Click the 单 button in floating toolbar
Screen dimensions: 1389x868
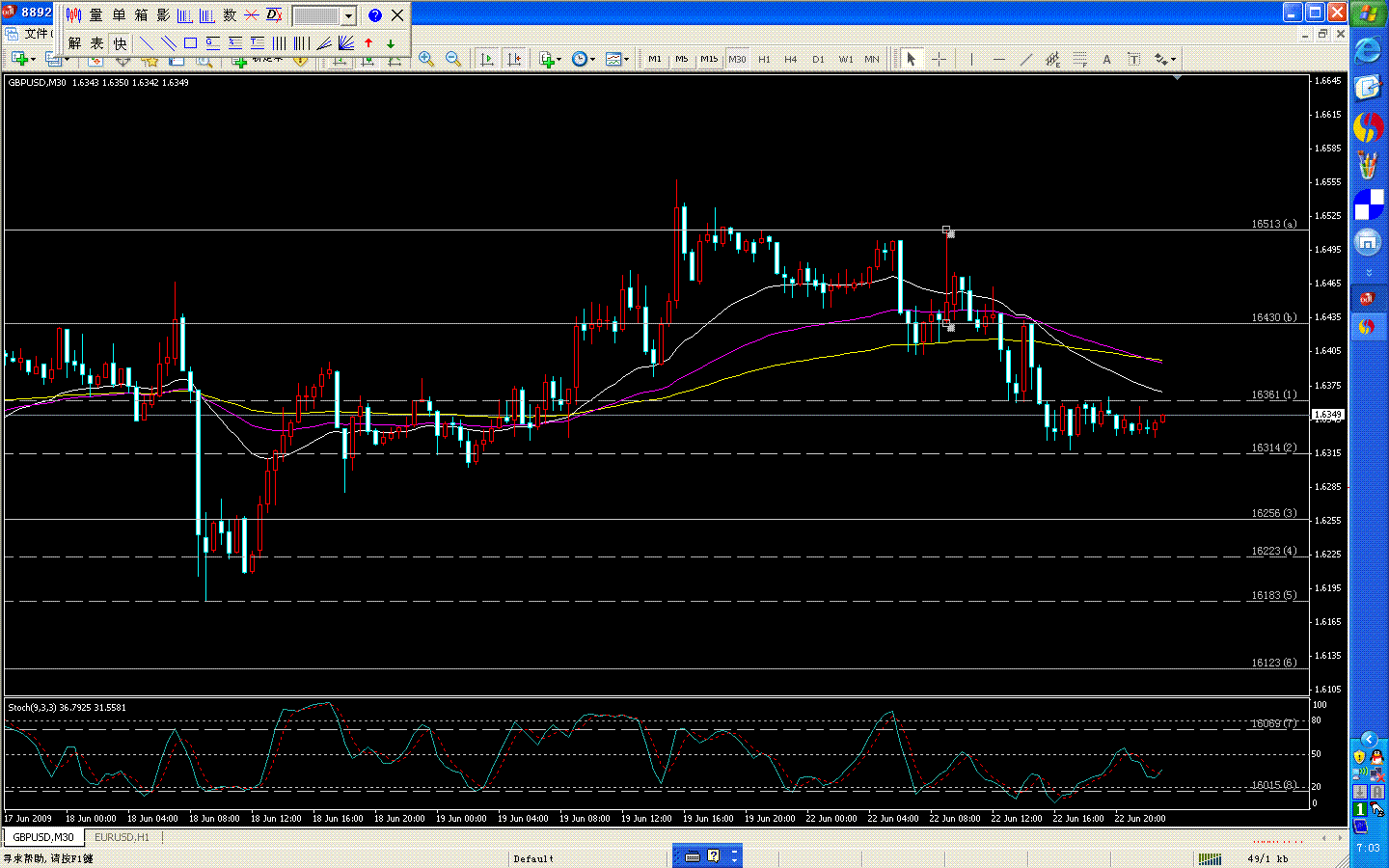119,15
